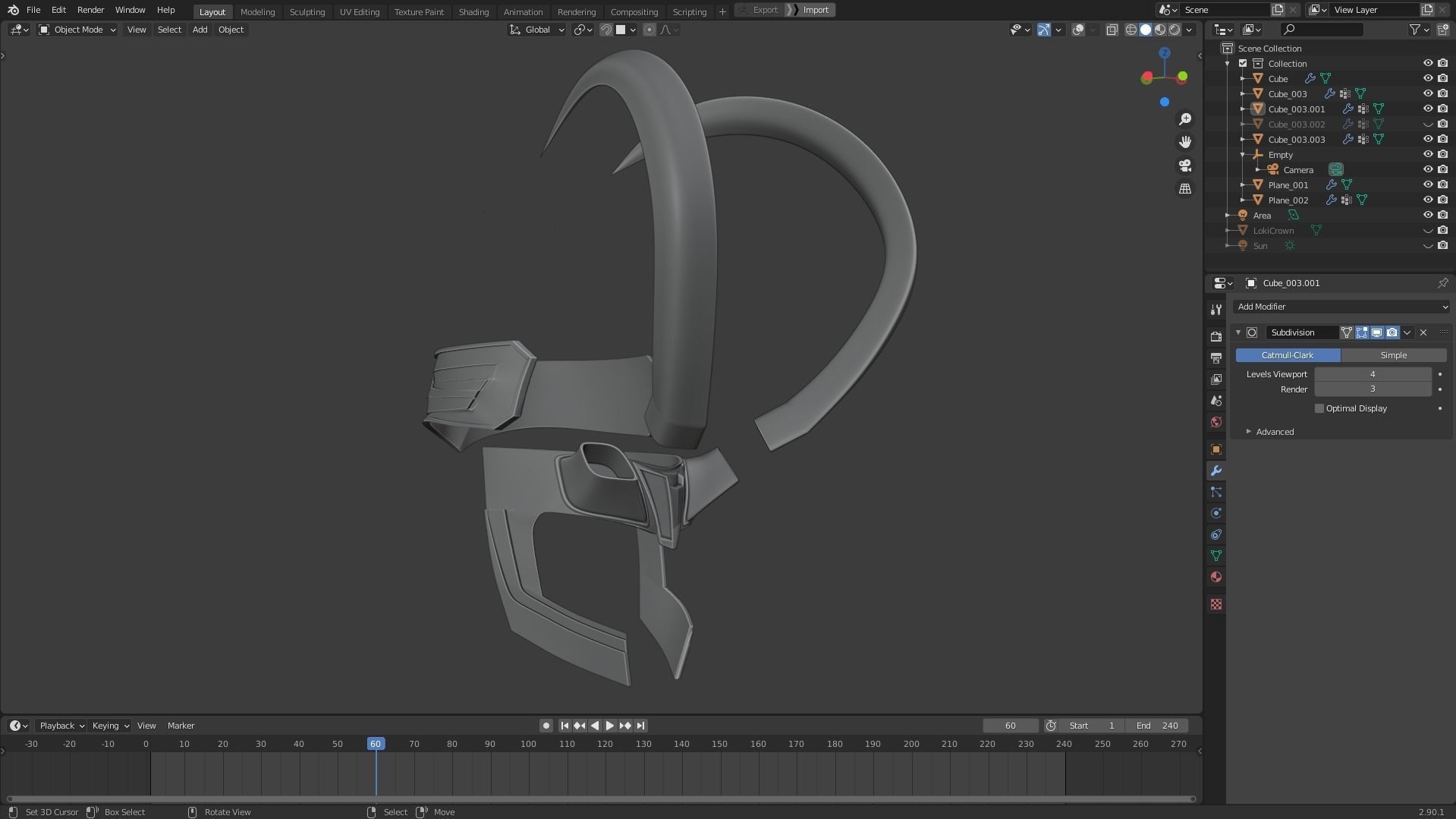Toggle Subdivision modifier edit mode display
The height and width of the screenshot is (819, 1456).
[x=1362, y=332]
